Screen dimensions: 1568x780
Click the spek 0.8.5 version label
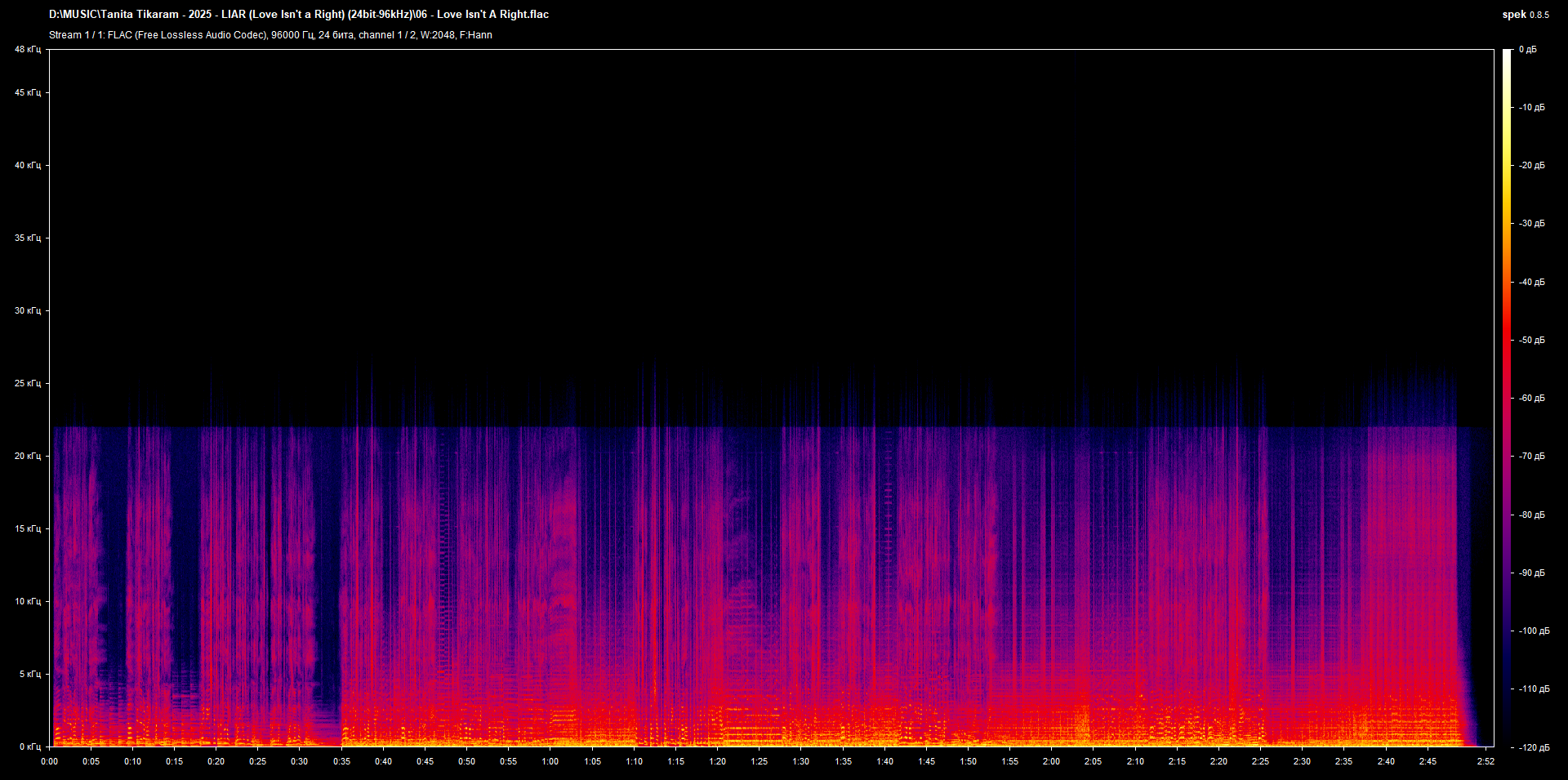[x=1525, y=15]
